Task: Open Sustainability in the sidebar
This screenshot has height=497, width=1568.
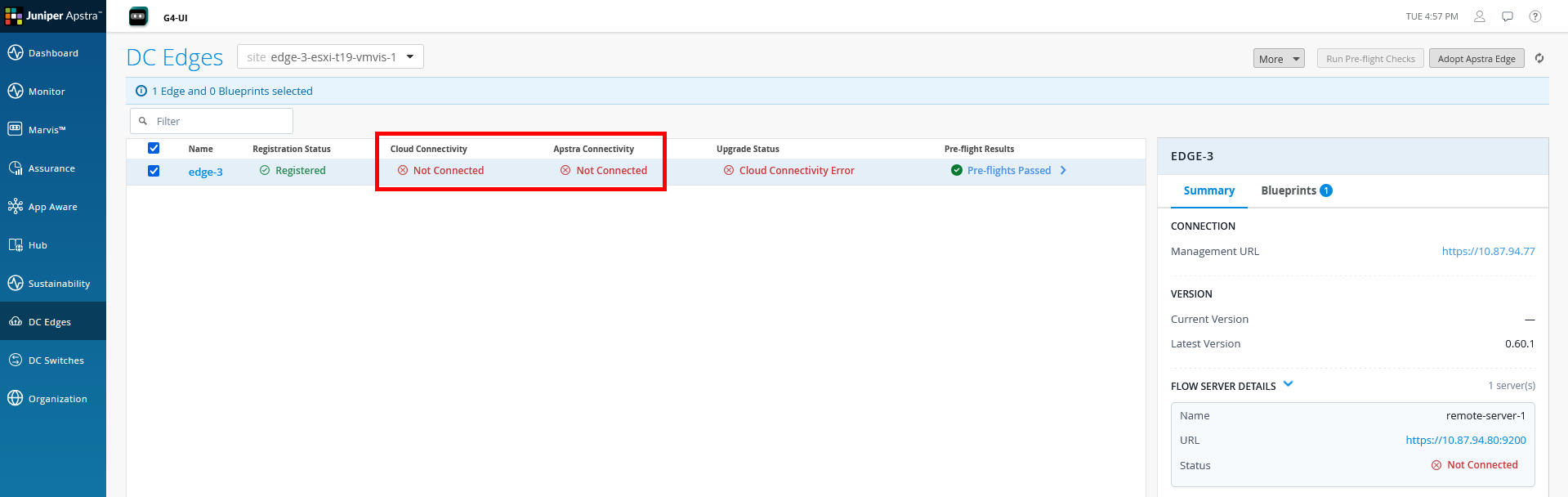Action: click(x=53, y=284)
